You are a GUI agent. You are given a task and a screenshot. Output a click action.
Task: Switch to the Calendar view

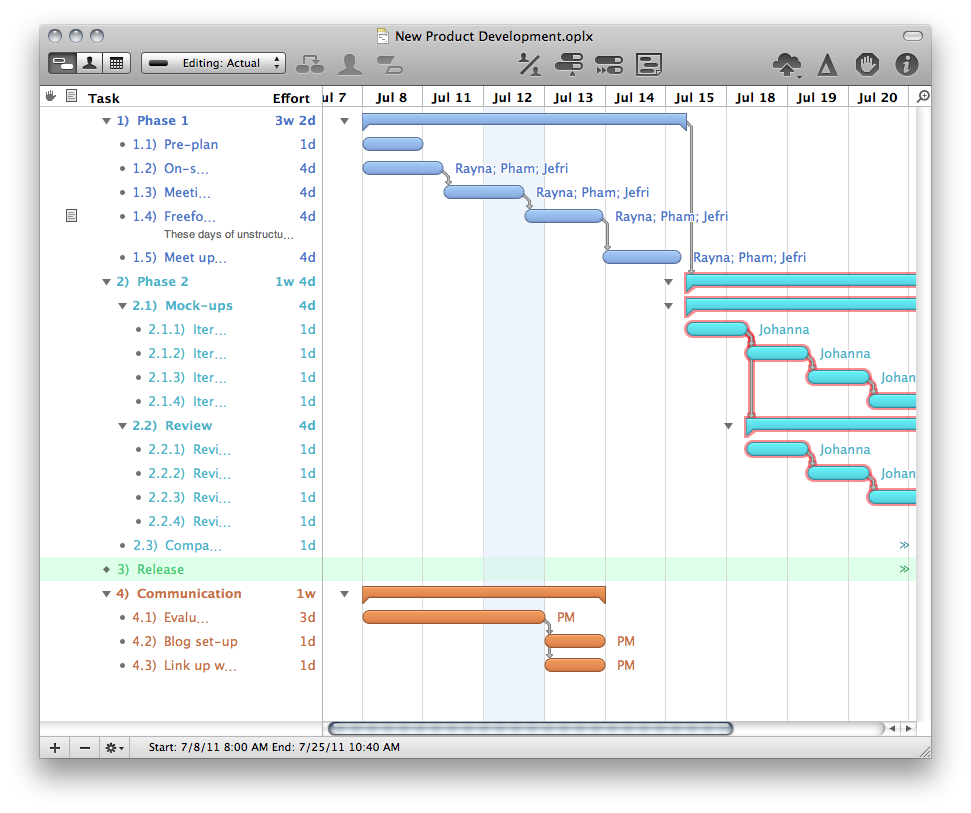[x=116, y=63]
